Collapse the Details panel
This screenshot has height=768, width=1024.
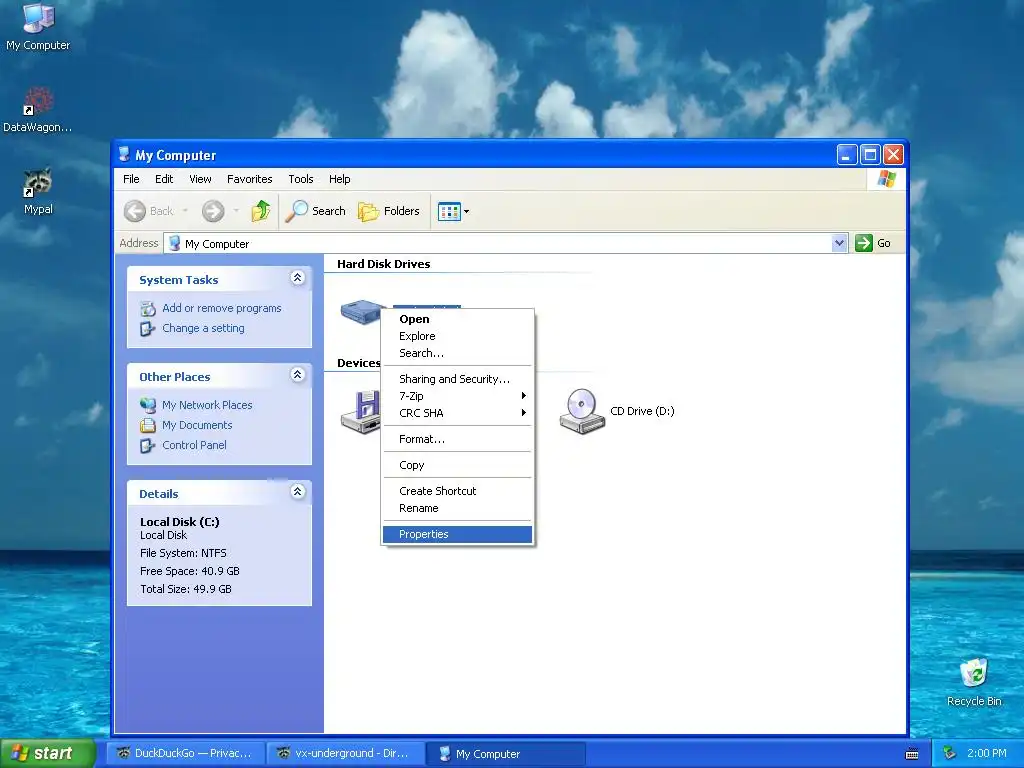click(x=297, y=492)
